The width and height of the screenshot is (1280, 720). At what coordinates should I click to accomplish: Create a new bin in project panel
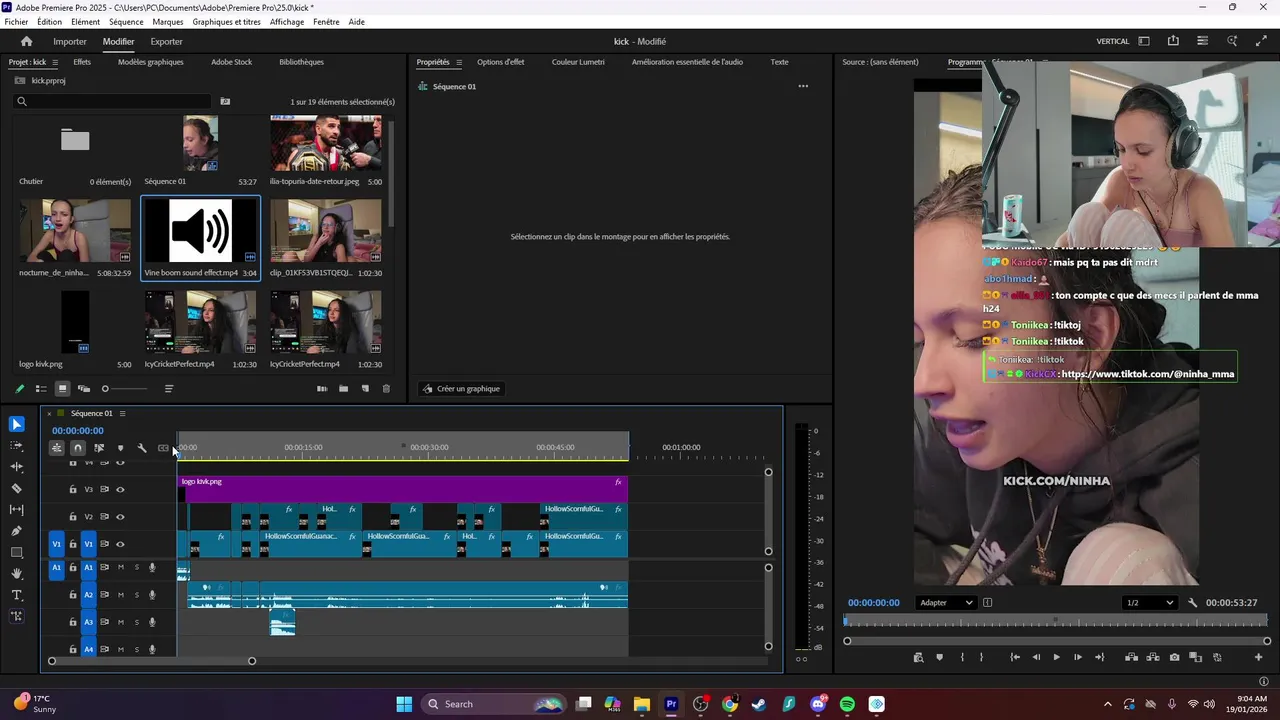(x=343, y=389)
